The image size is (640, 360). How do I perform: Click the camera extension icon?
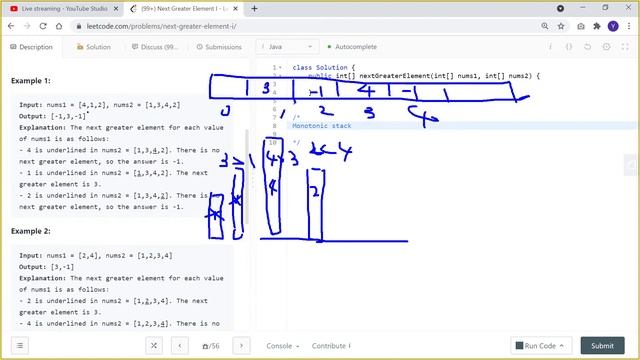[x=581, y=26]
